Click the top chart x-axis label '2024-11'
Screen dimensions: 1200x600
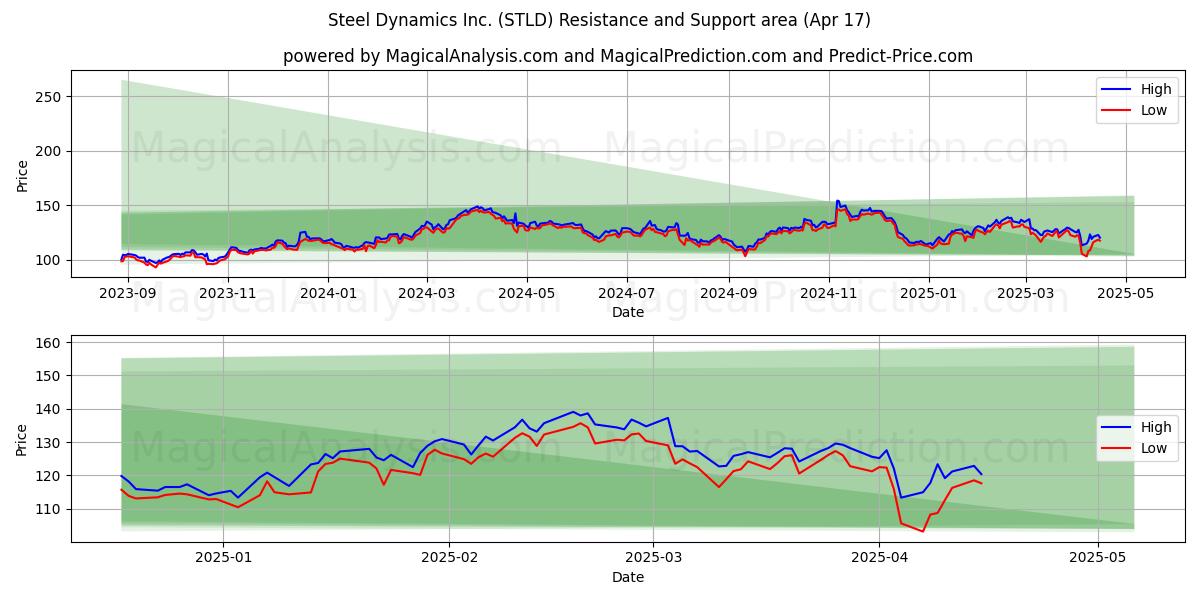point(829,293)
